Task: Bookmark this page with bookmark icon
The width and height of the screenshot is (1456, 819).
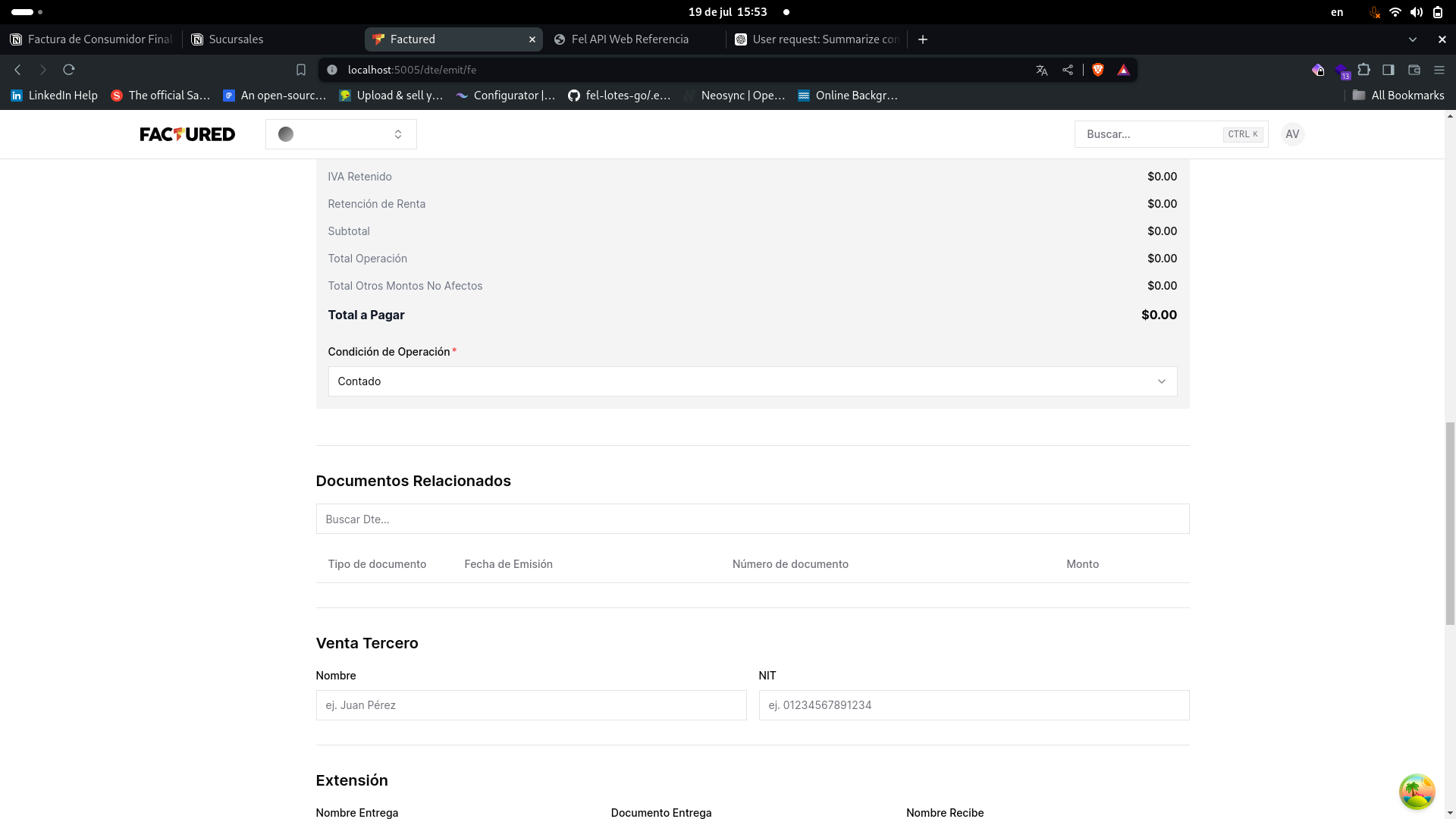Action: pos(301,70)
